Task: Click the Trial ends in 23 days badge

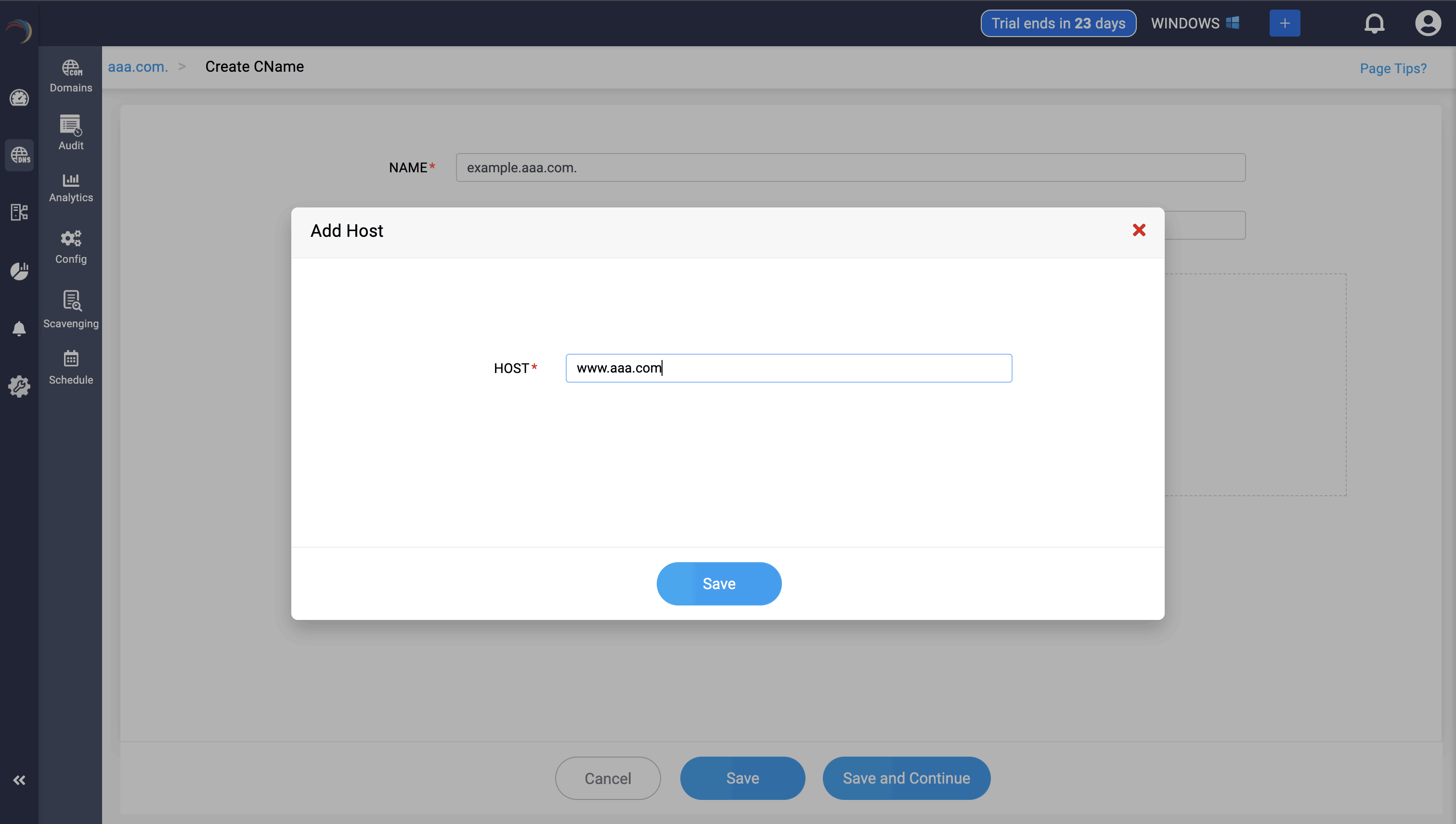Action: pyautogui.click(x=1057, y=23)
